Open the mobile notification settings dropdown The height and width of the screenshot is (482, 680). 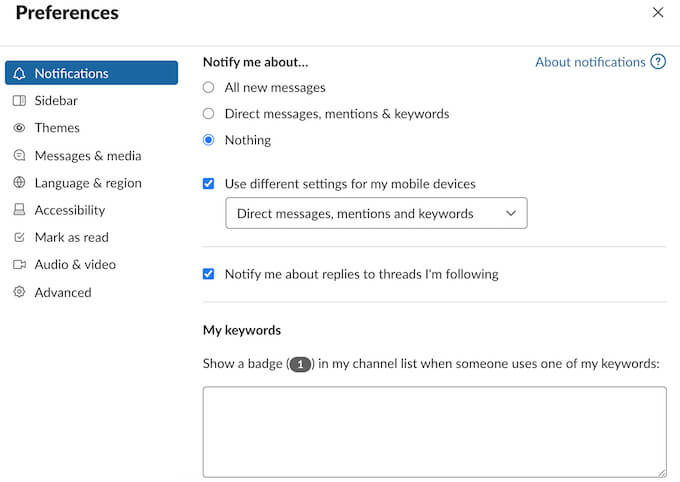tap(376, 213)
